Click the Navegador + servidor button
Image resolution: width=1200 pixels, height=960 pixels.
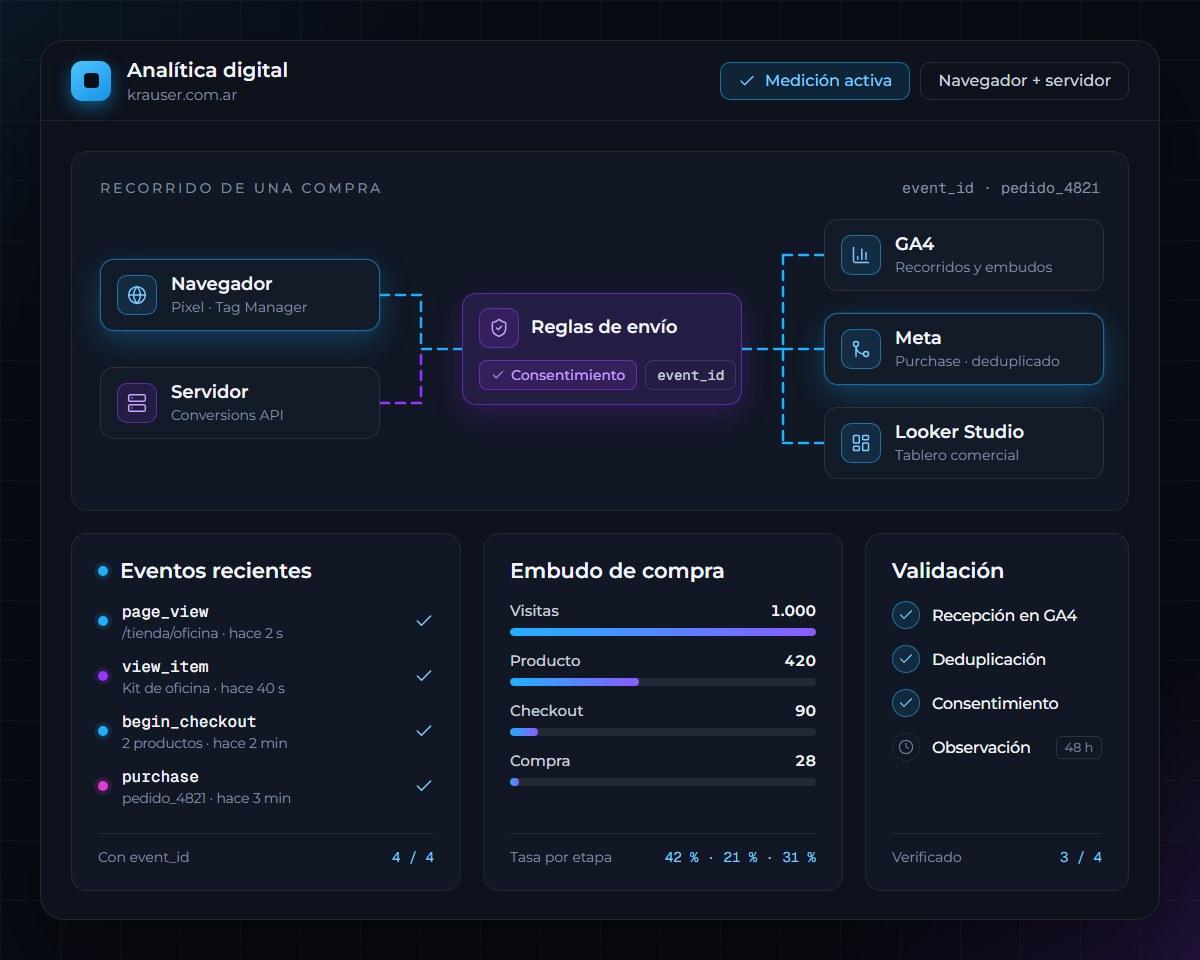pos(1024,81)
